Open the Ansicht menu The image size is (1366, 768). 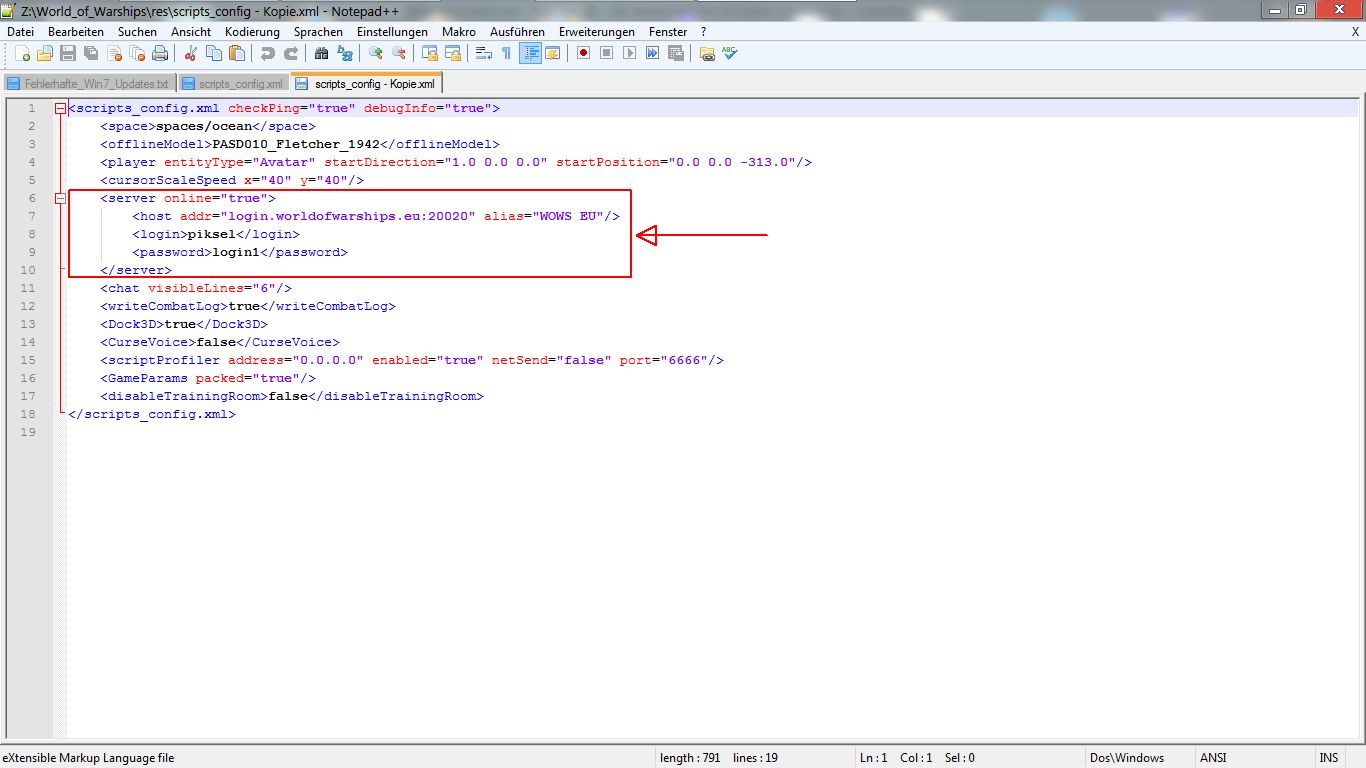[x=191, y=32]
